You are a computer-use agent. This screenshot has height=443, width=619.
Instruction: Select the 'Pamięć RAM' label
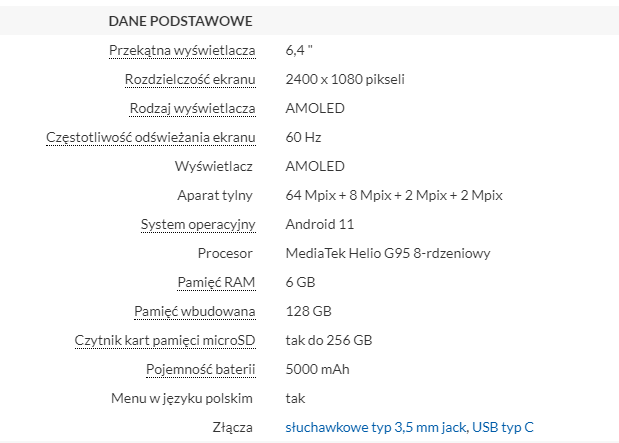(x=216, y=282)
